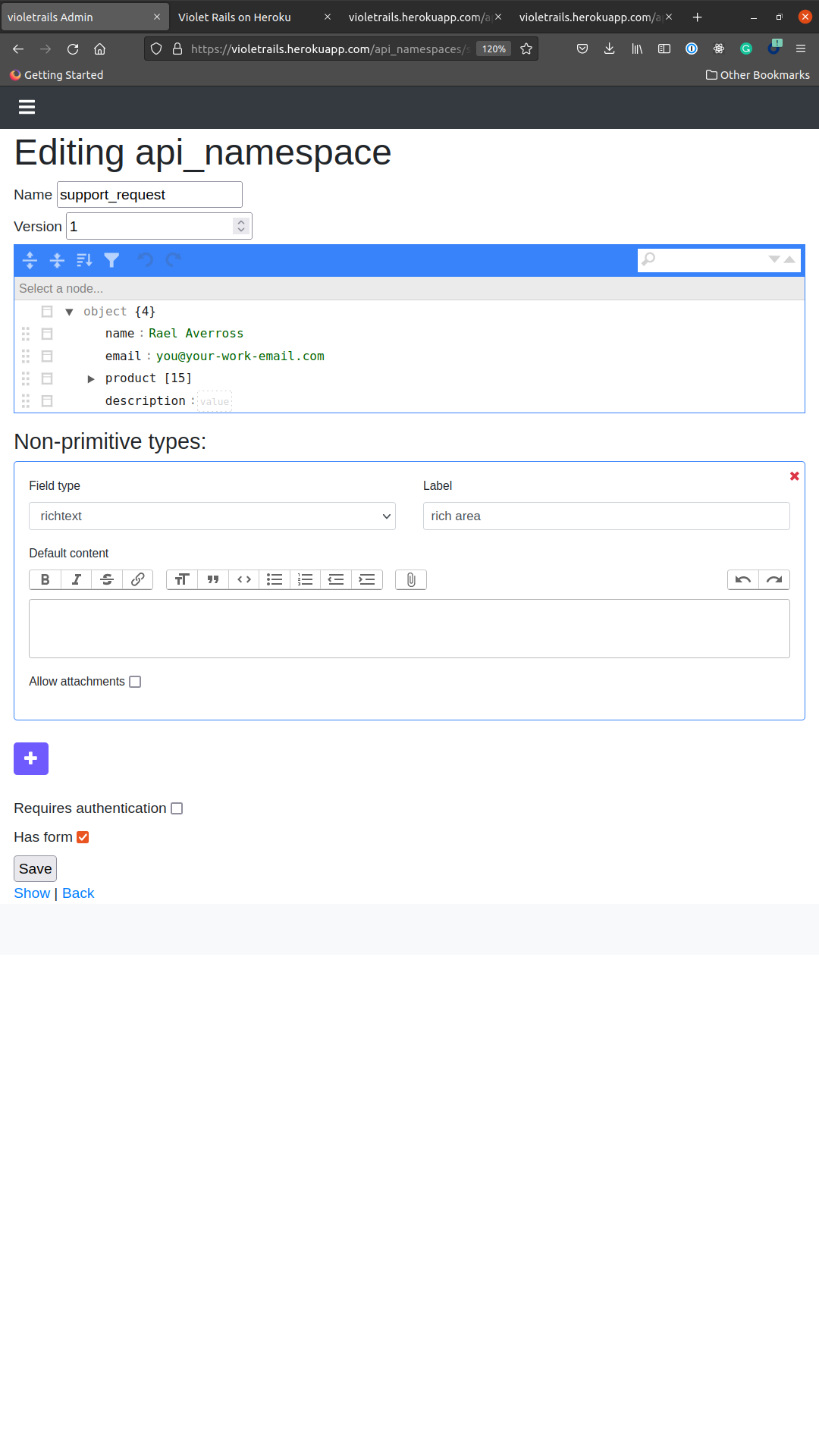Open action menu for description row
The image size is (819, 1456).
click(47, 401)
